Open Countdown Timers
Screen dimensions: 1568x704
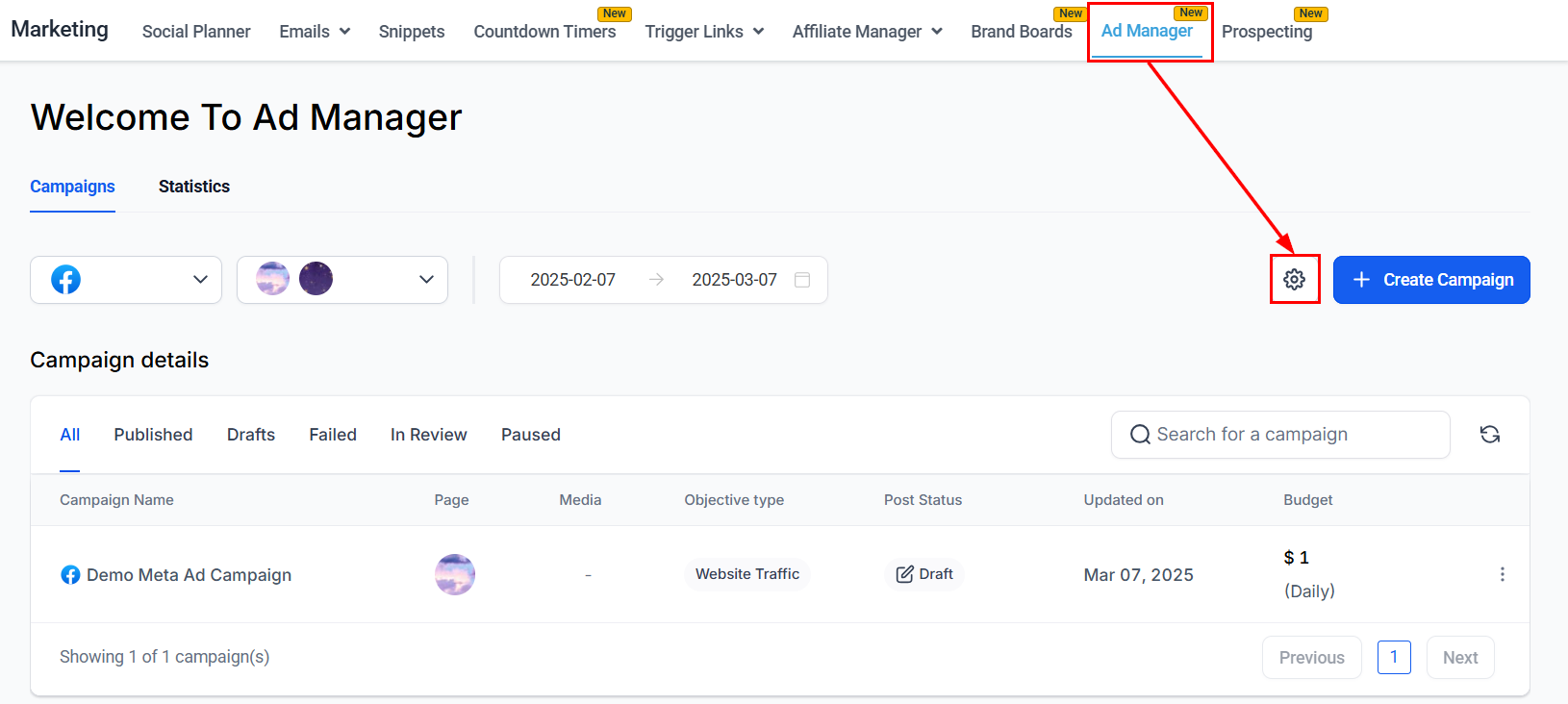click(x=544, y=32)
